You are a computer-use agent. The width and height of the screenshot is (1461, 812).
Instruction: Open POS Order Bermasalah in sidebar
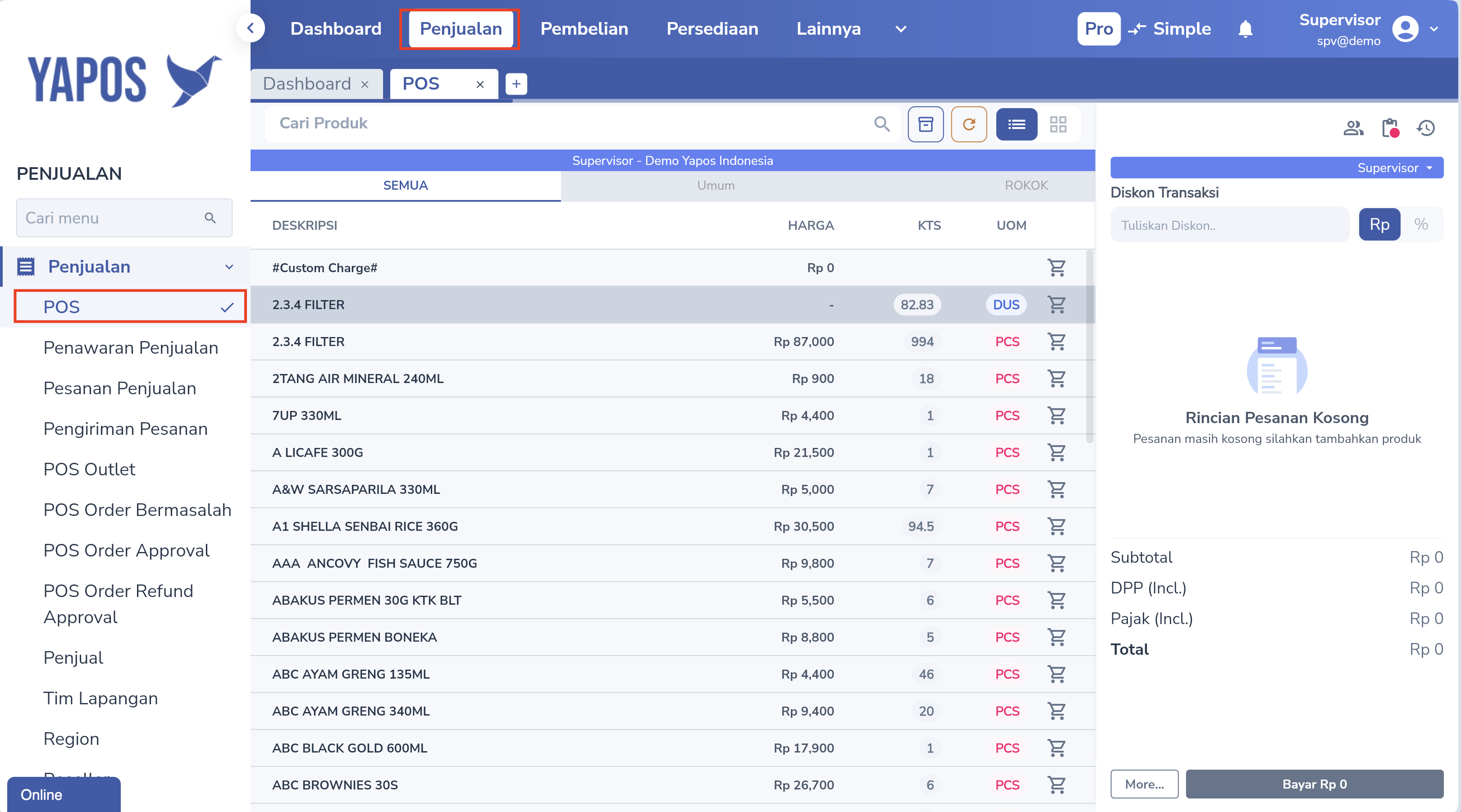coord(137,510)
